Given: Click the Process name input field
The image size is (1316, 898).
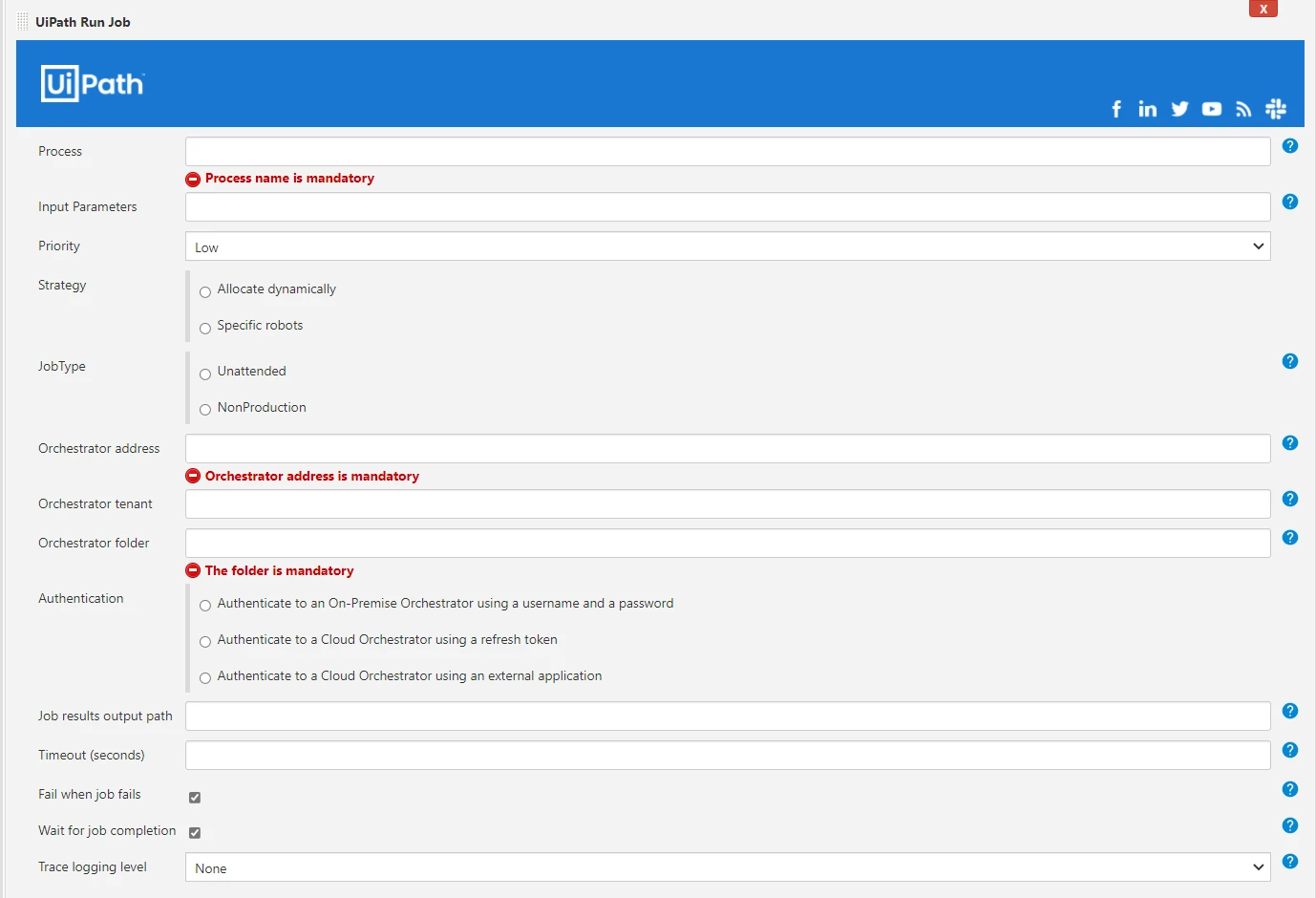Looking at the screenshot, I should click(728, 152).
